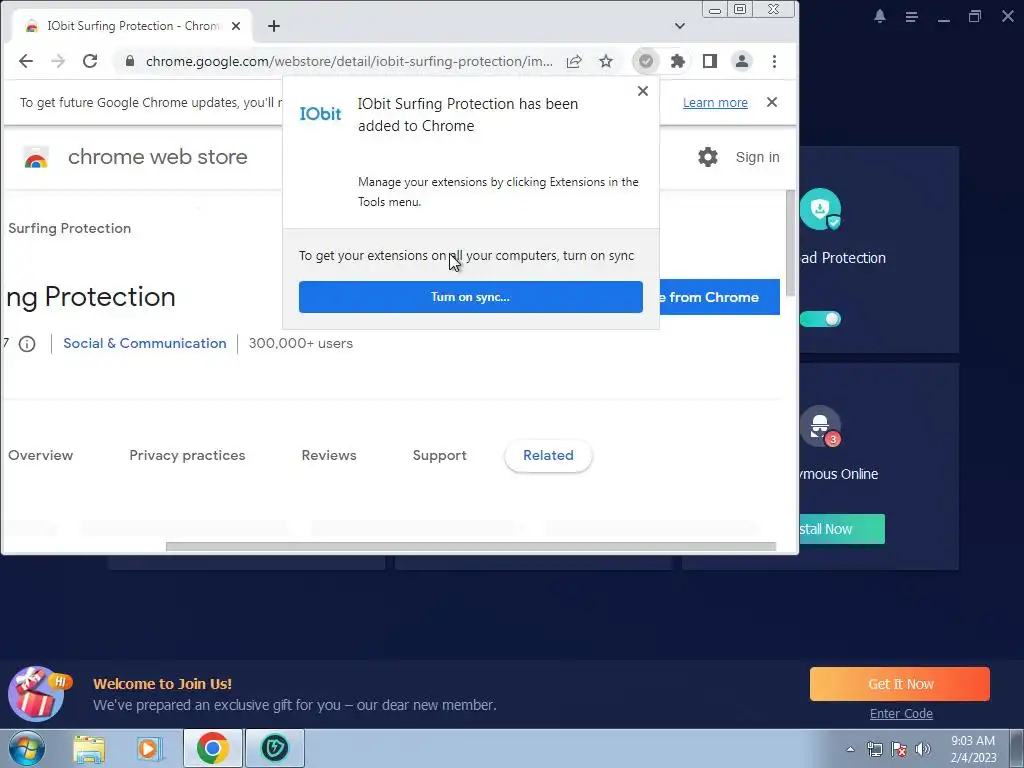Open a new Chrome tab with plus
The image size is (1024, 768).
[274, 26]
